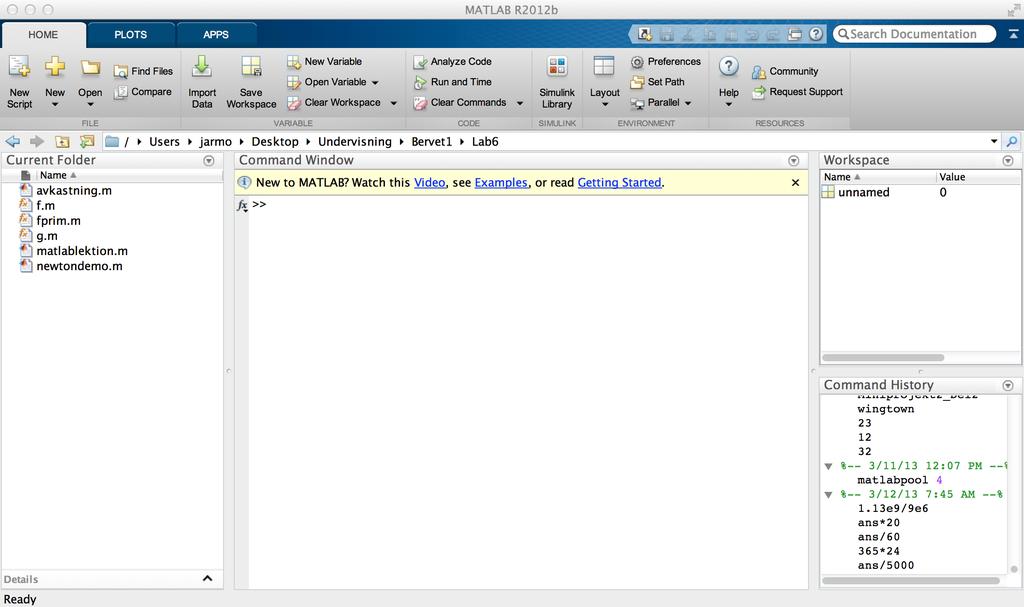Viewport: 1024px width, 607px height.
Task: Click Bervet1 in the folder path
Action: pyautogui.click(x=432, y=142)
